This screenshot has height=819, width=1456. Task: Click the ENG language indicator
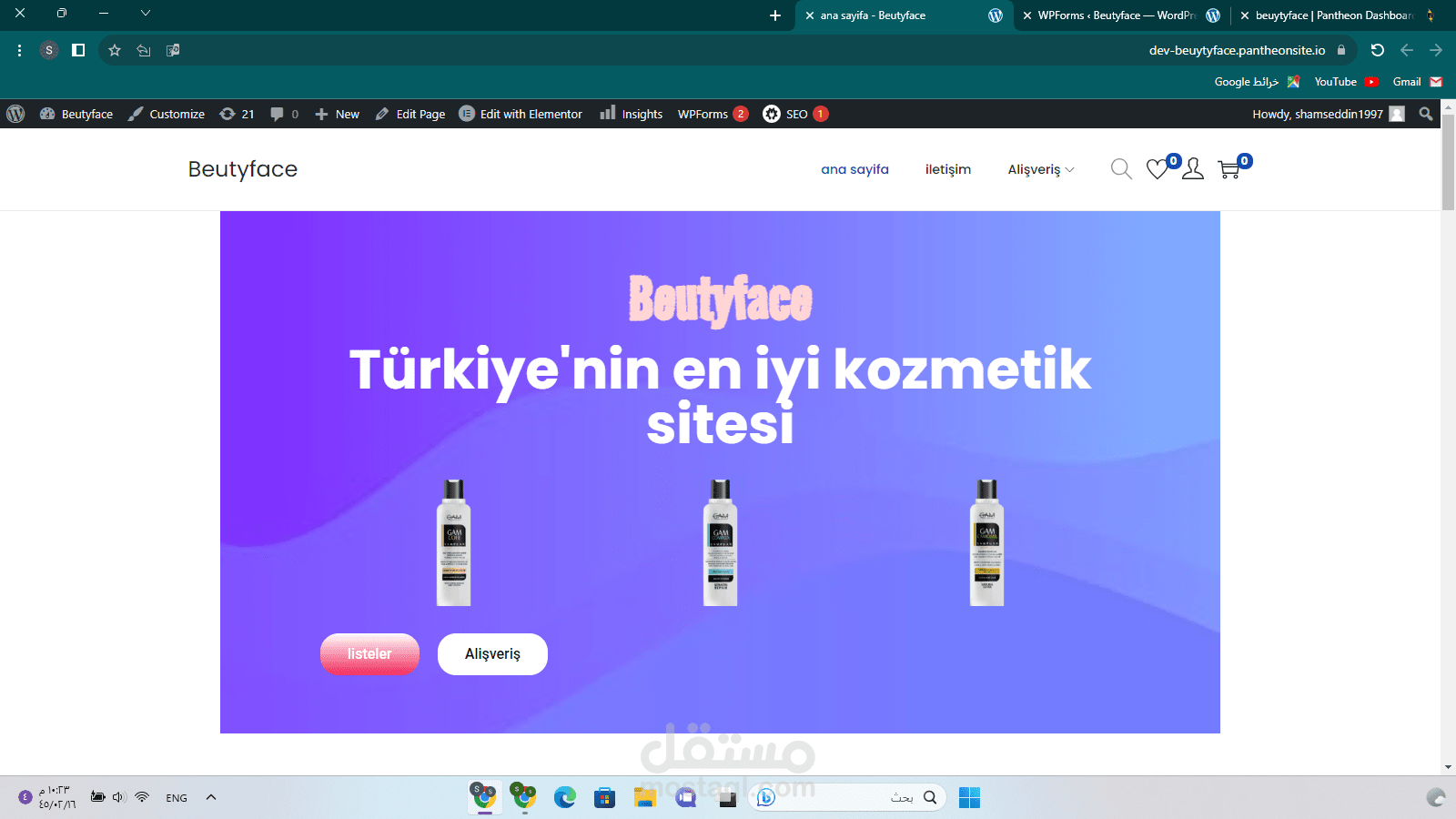pyautogui.click(x=177, y=798)
